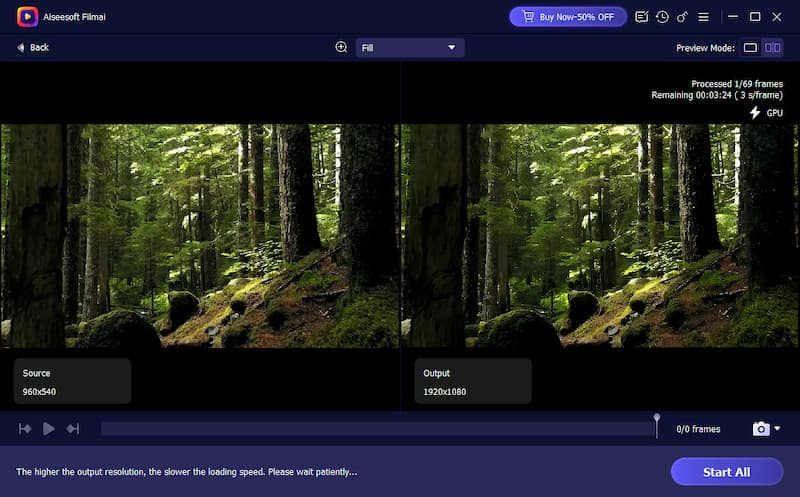
Task: Play the preview video
Action: (48, 429)
